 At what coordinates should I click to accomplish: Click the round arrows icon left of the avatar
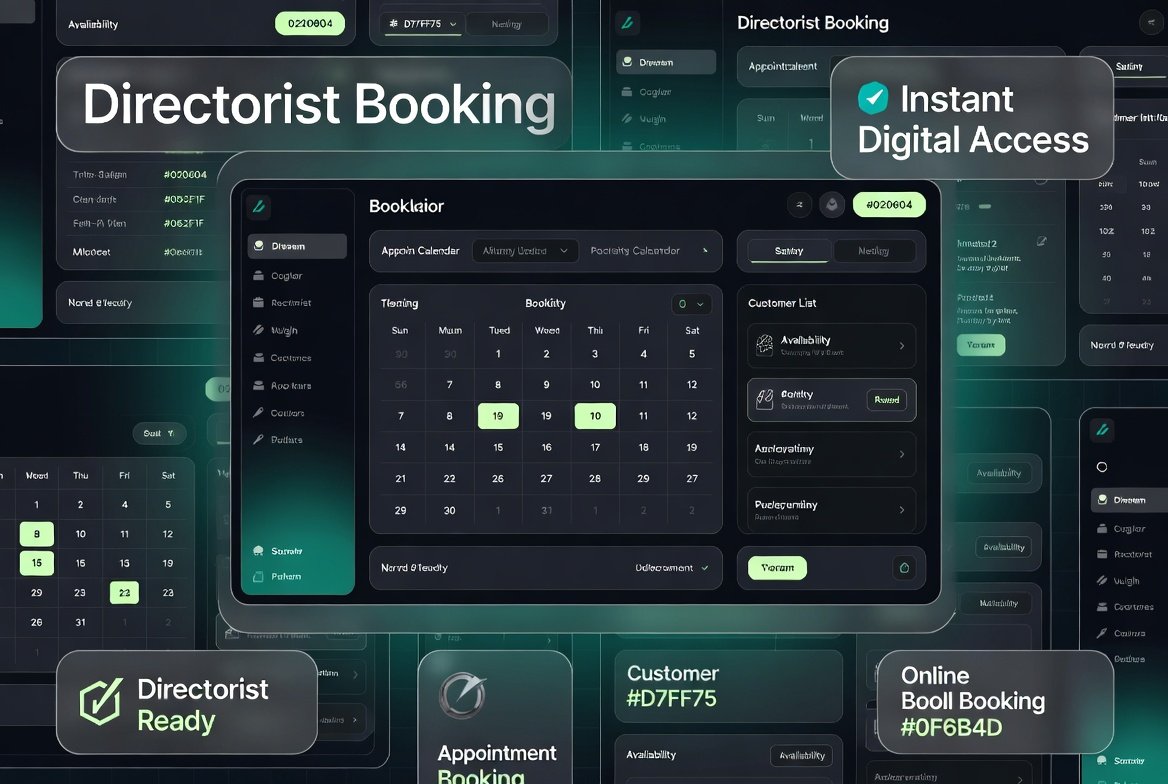pos(799,205)
